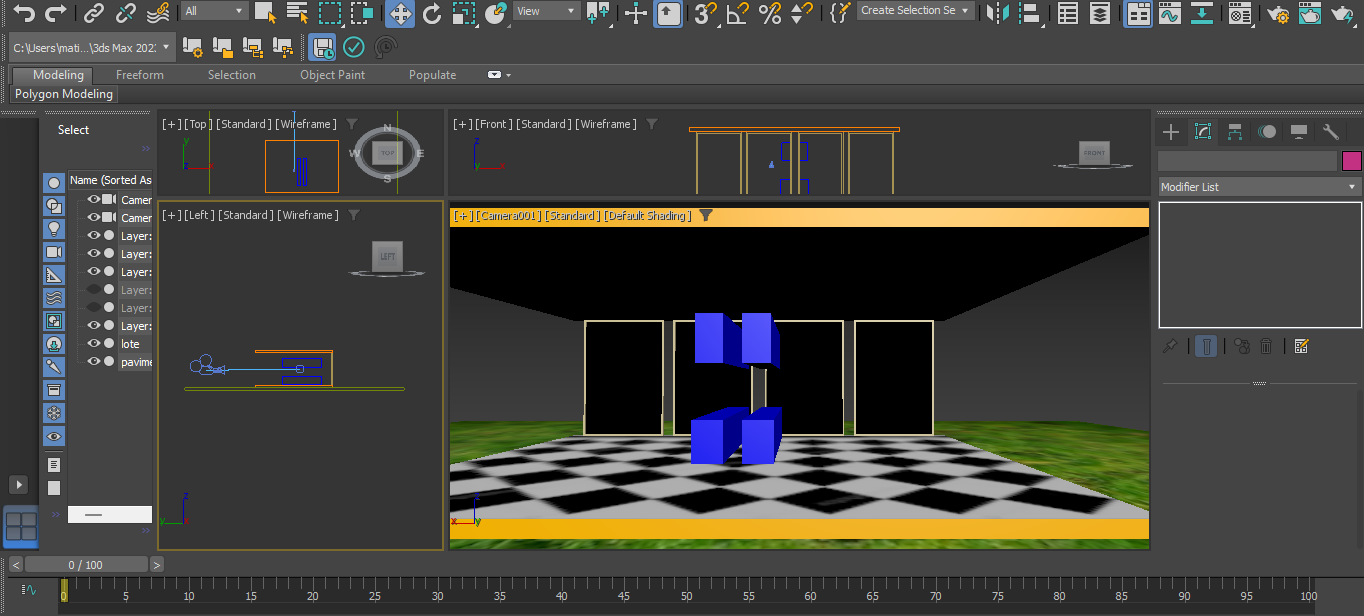This screenshot has width=1364, height=616.
Task: Toggle visibility of the 'pavime' object
Action: (x=94, y=362)
